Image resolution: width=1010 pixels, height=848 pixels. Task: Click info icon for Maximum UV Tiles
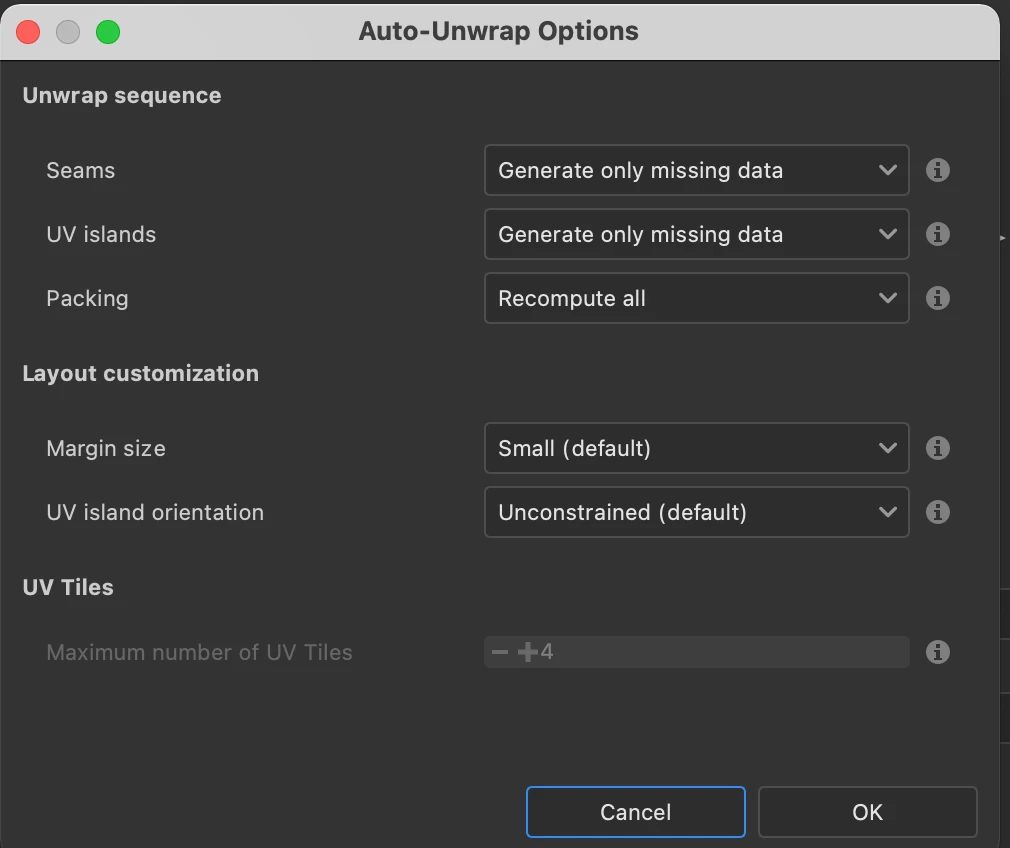click(x=937, y=652)
